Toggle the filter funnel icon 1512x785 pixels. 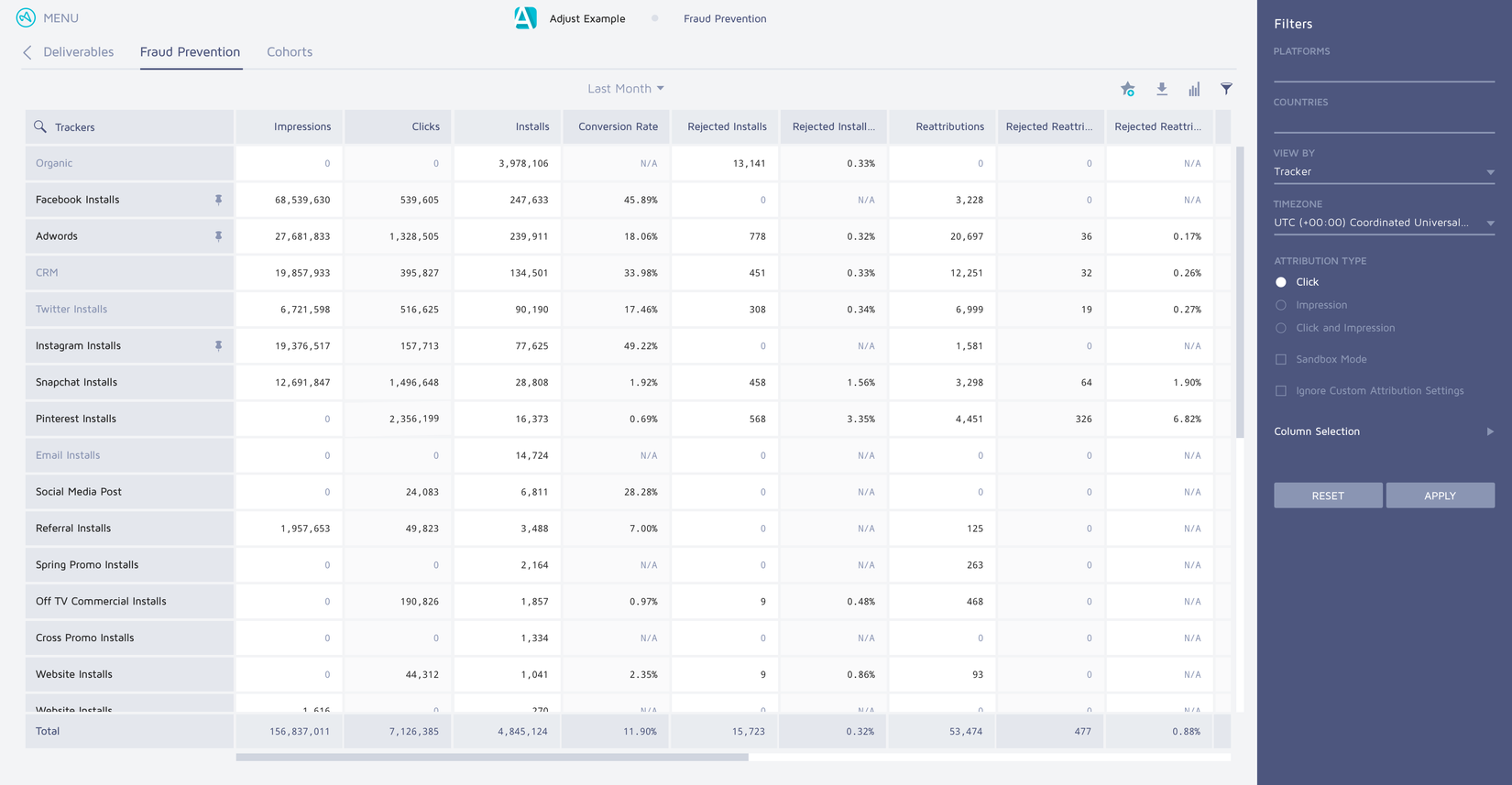[1226, 89]
